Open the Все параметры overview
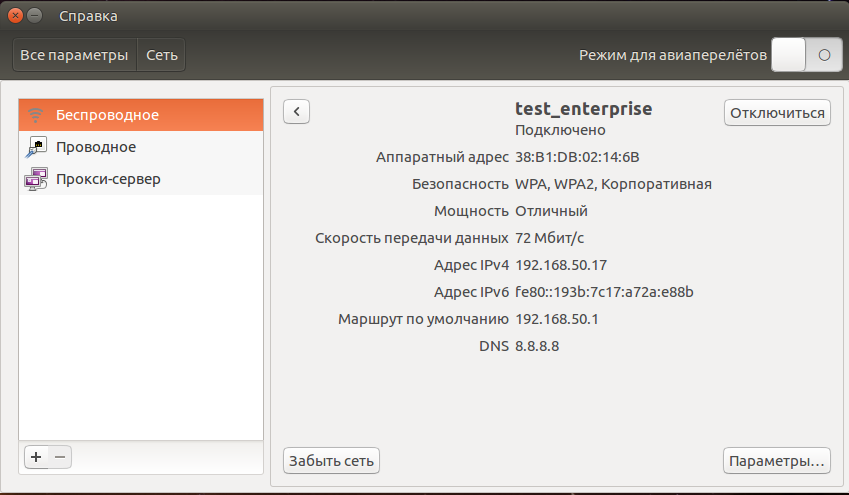Image resolution: width=849 pixels, height=495 pixels. click(74, 55)
